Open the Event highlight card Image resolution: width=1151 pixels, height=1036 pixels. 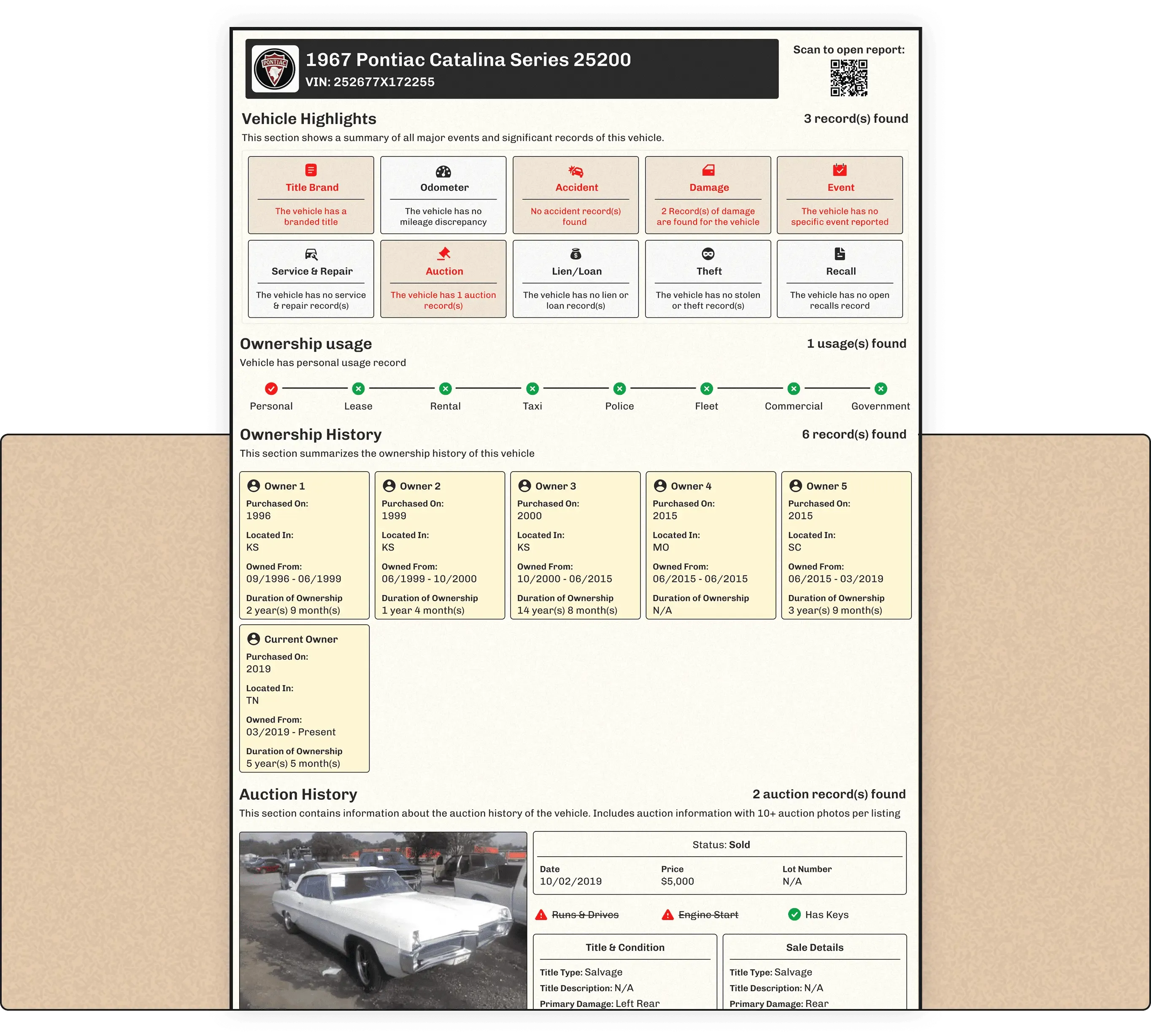[x=840, y=195]
